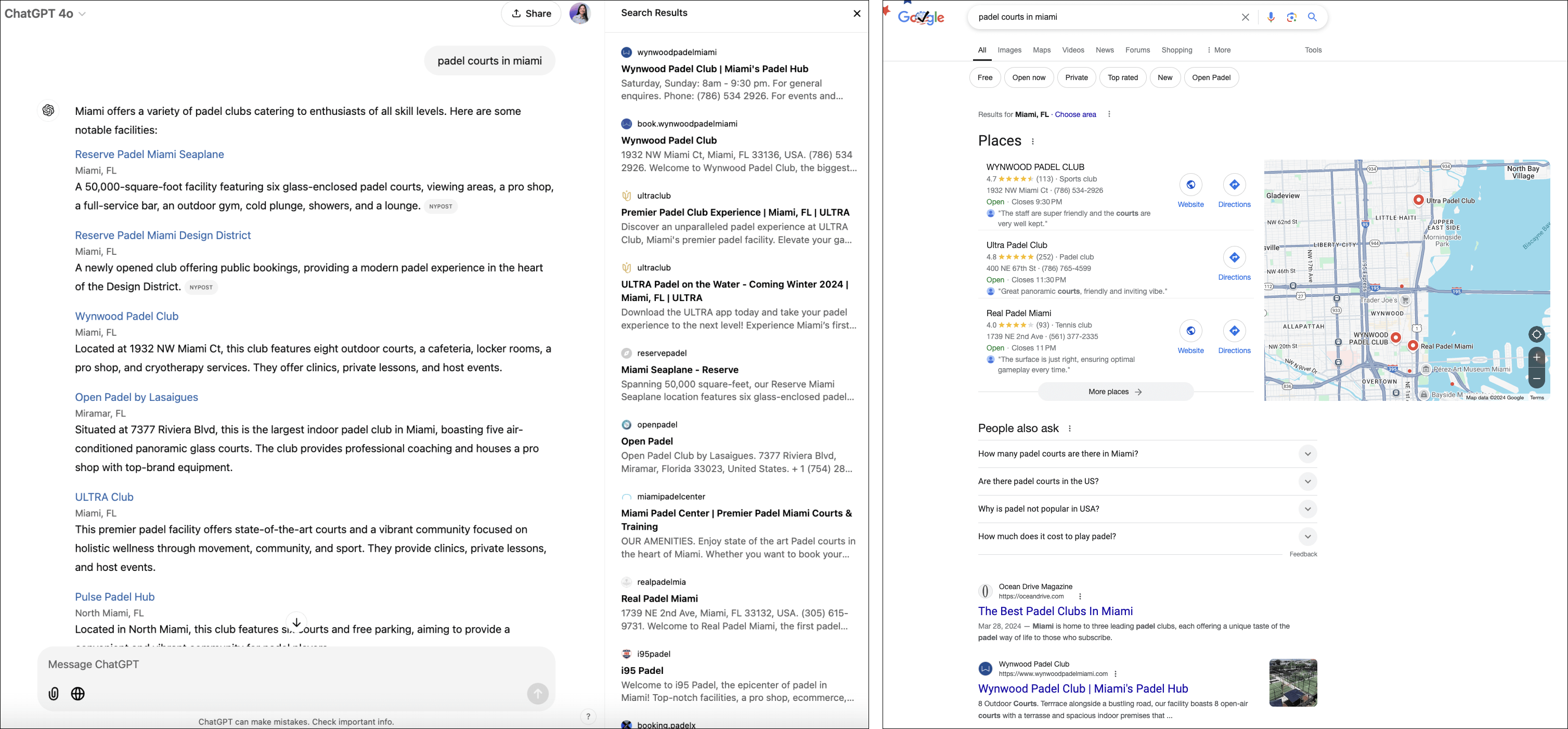Get Directions icon for Wynwood Padel Club place
This screenshot has height=729, width=1568.
(x=1235, y=185)
